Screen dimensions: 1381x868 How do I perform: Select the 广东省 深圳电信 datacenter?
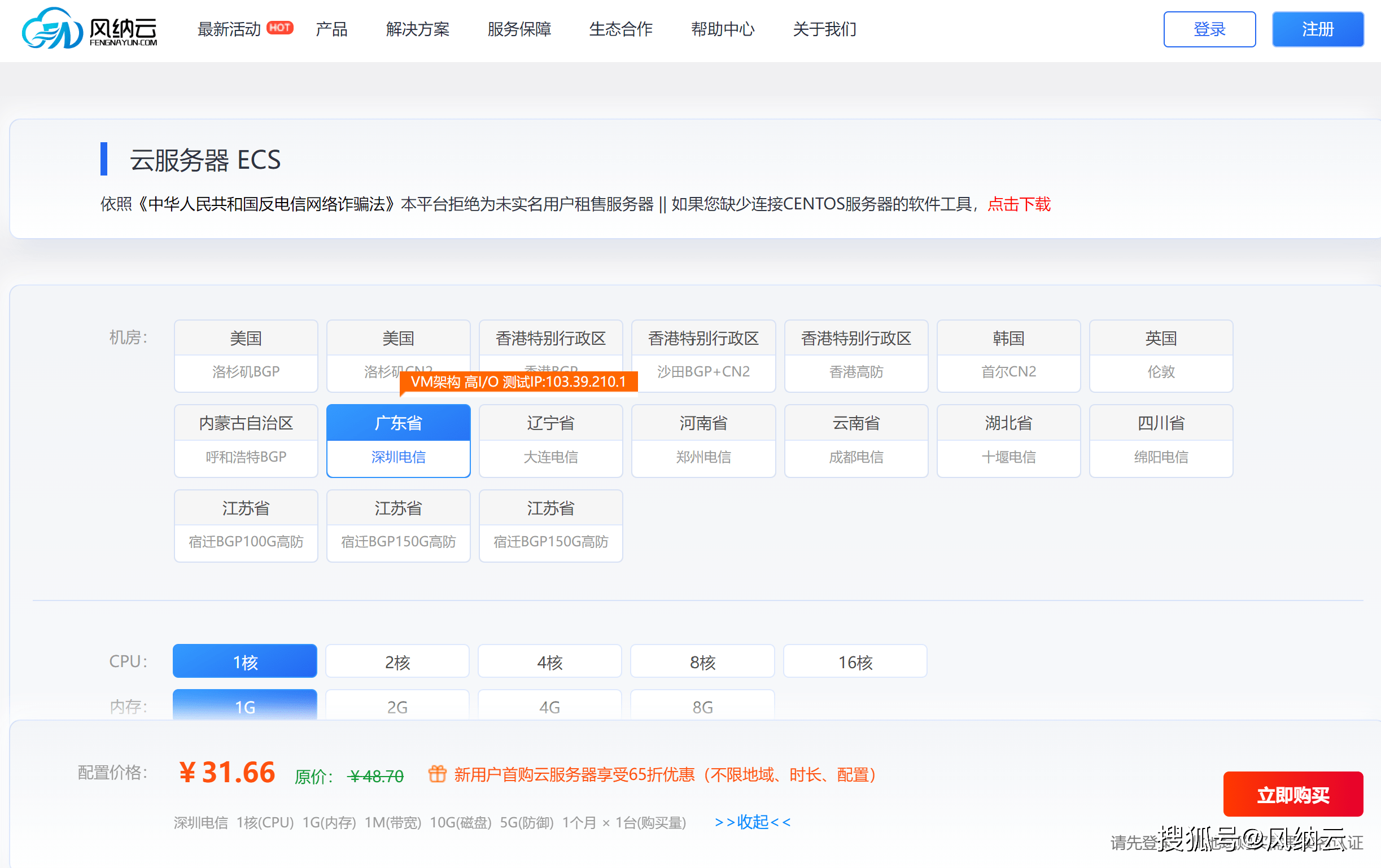point(399,441)
